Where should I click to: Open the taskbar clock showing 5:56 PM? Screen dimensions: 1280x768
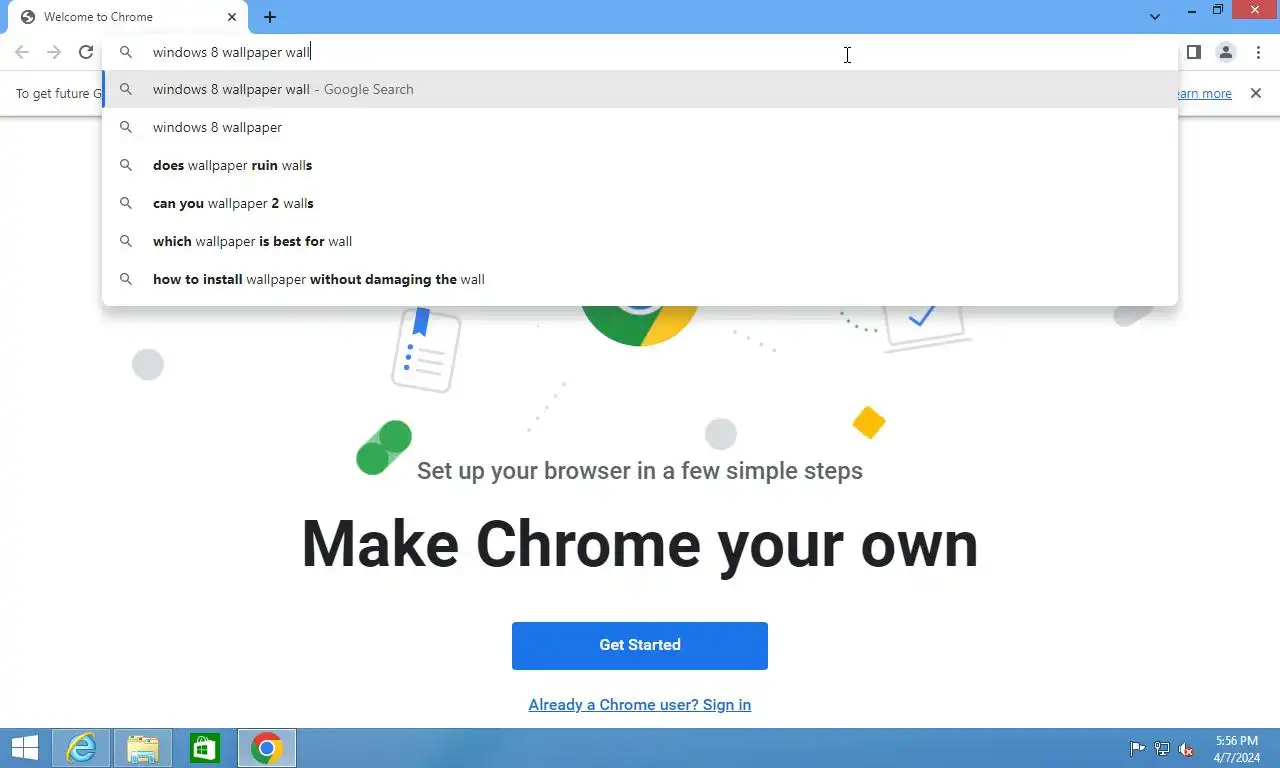pos(1237,749)
